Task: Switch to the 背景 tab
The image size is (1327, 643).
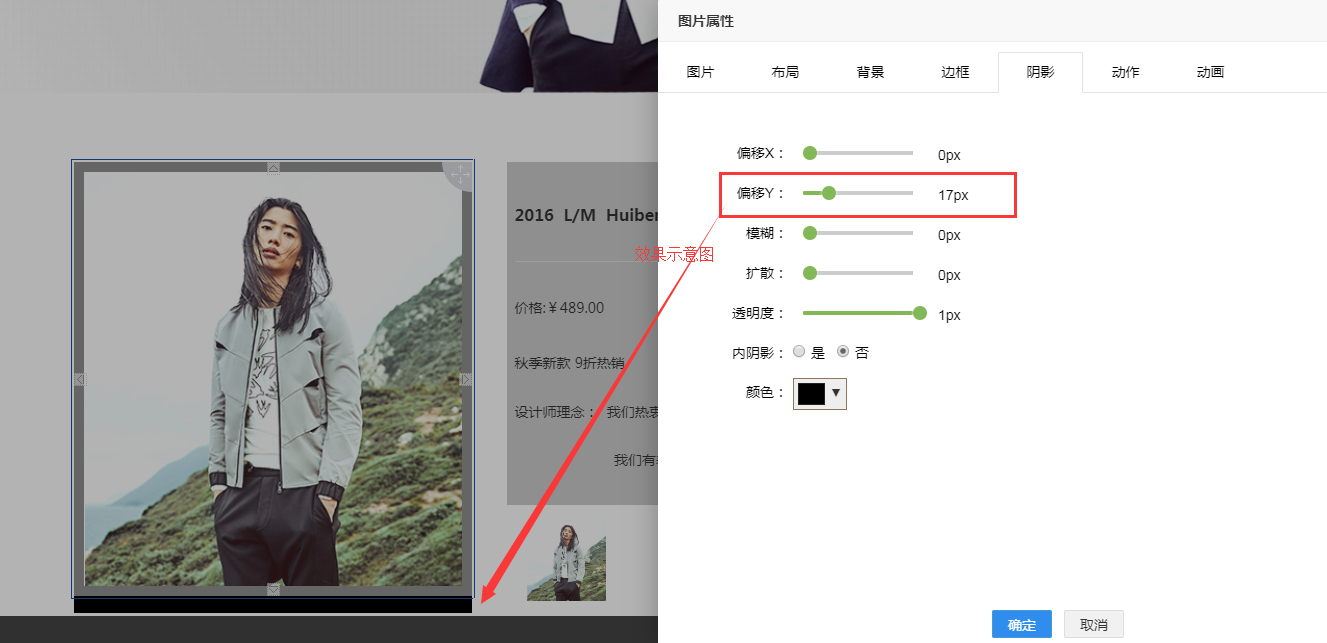Action: [x=870, y=72]
